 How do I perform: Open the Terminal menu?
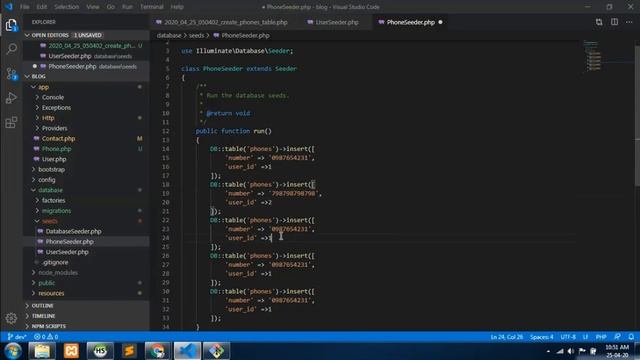151,7
